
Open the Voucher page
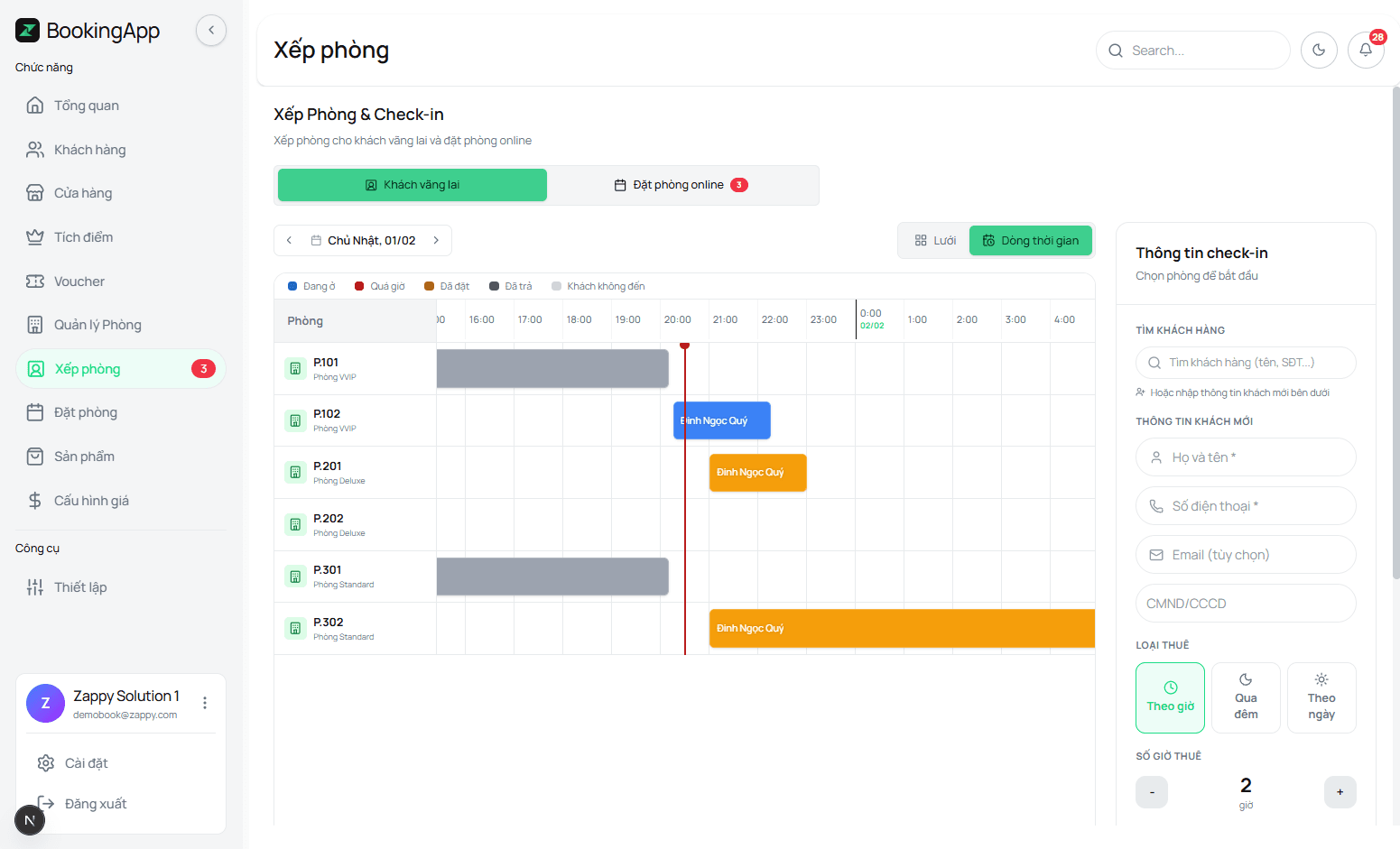pos(79,281)
